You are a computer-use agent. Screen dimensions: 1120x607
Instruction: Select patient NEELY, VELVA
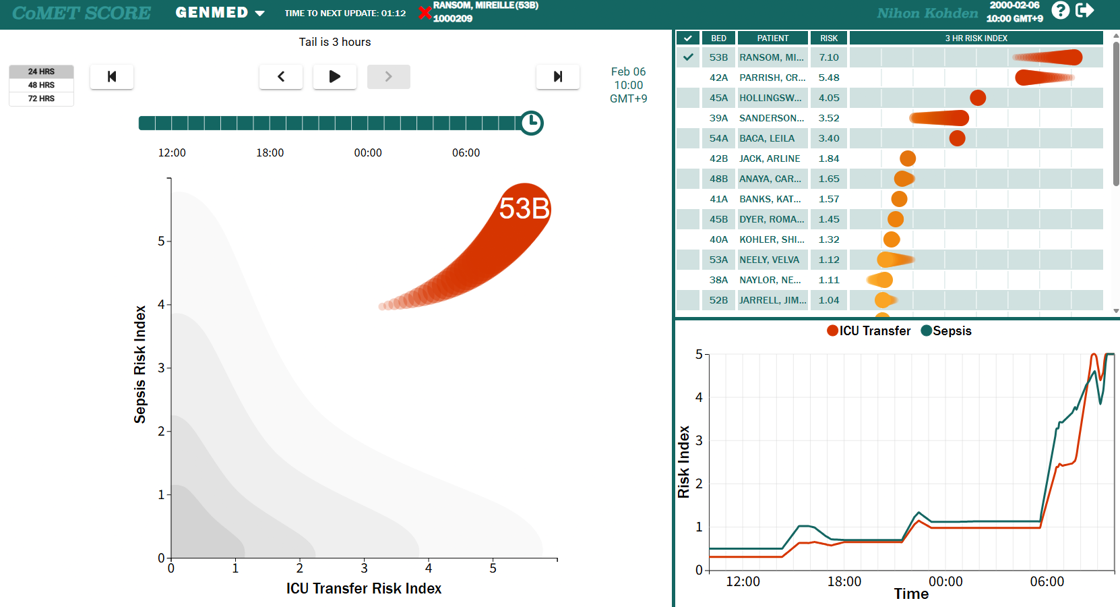click(x=889, y=259)
